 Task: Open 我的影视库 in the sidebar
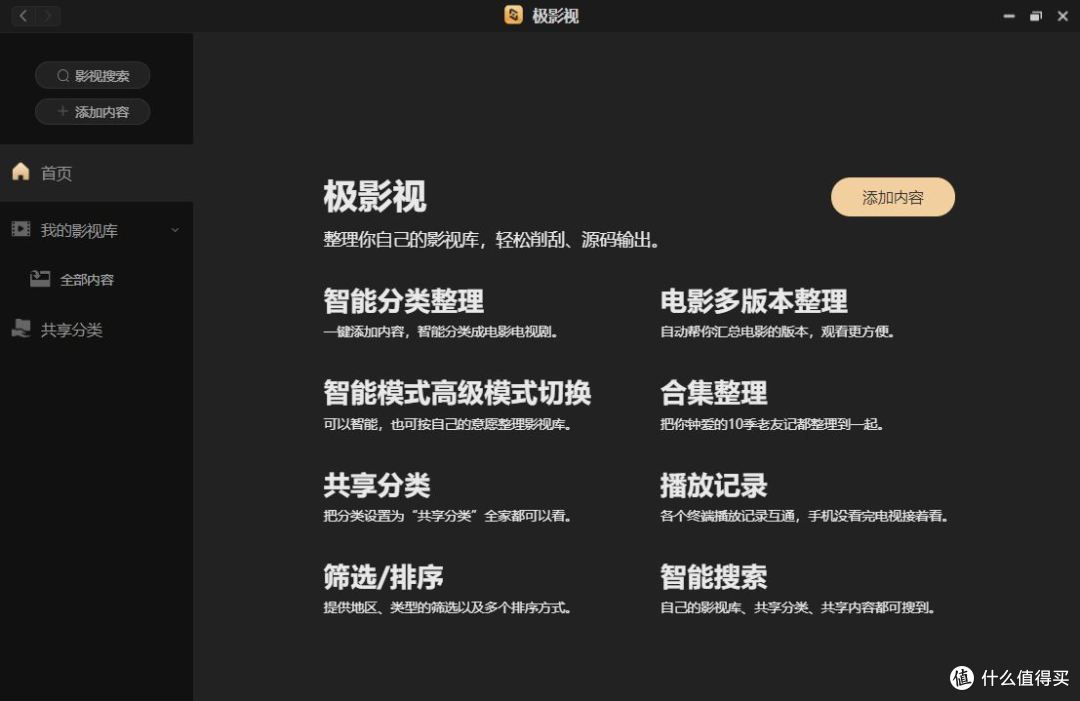pyautogui.click(x=96, y=230)
